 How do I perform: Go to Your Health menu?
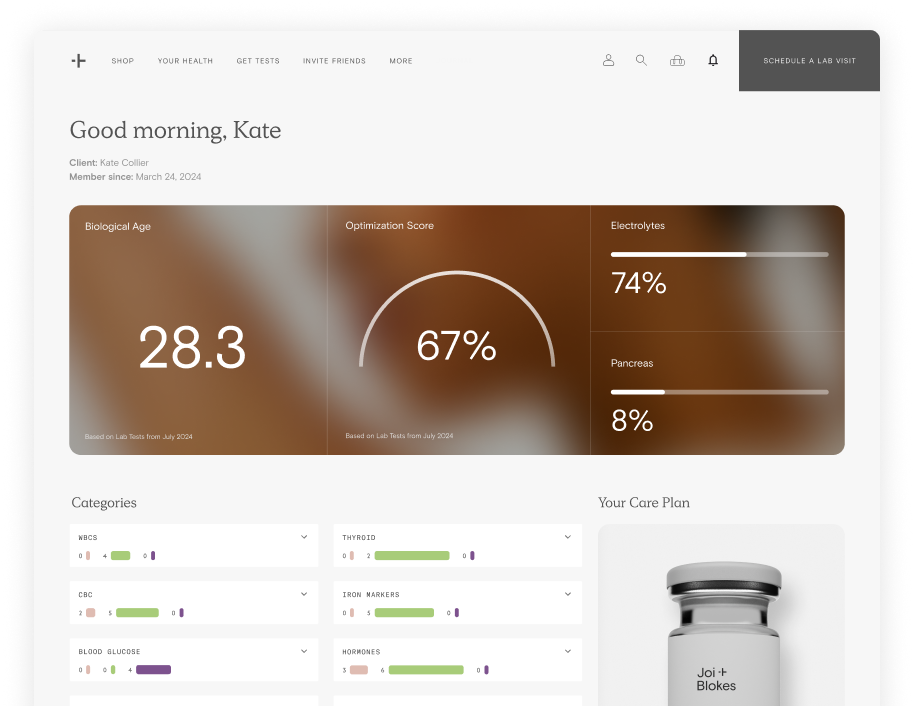click(x=185, y=61)
